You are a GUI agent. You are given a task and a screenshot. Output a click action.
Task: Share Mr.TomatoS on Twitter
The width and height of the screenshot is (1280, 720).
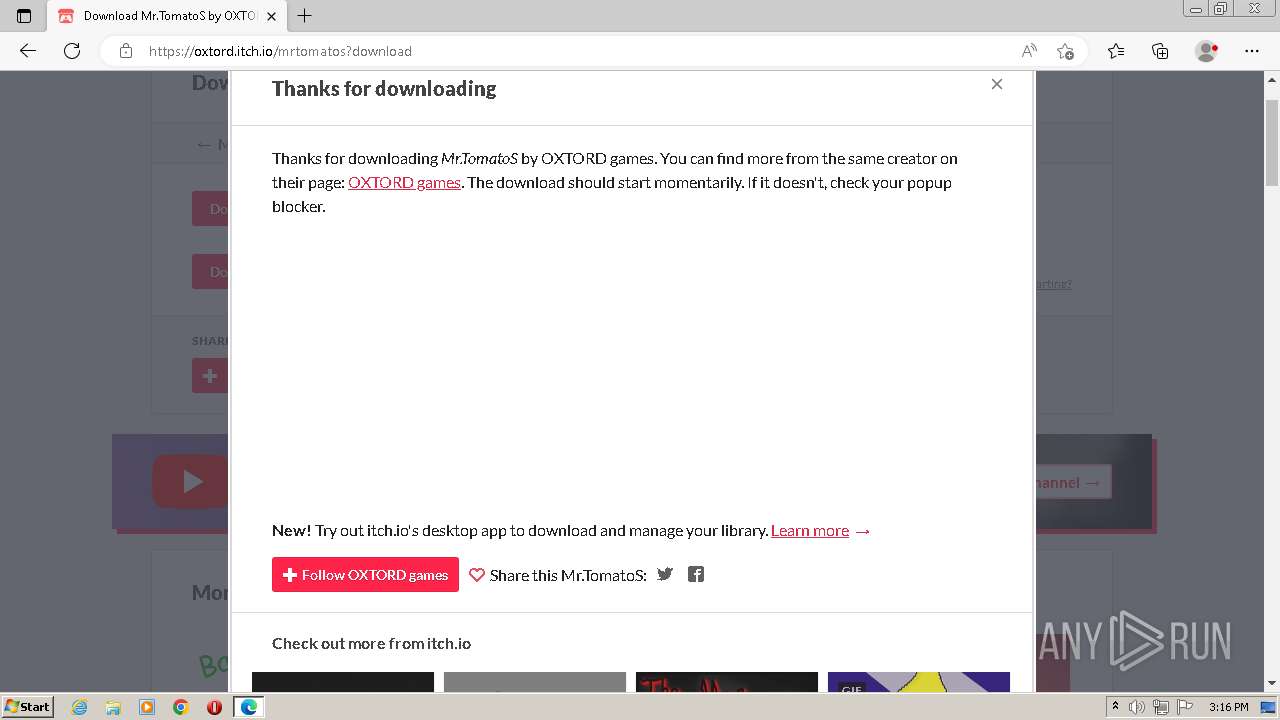click(x=665, y=574)
